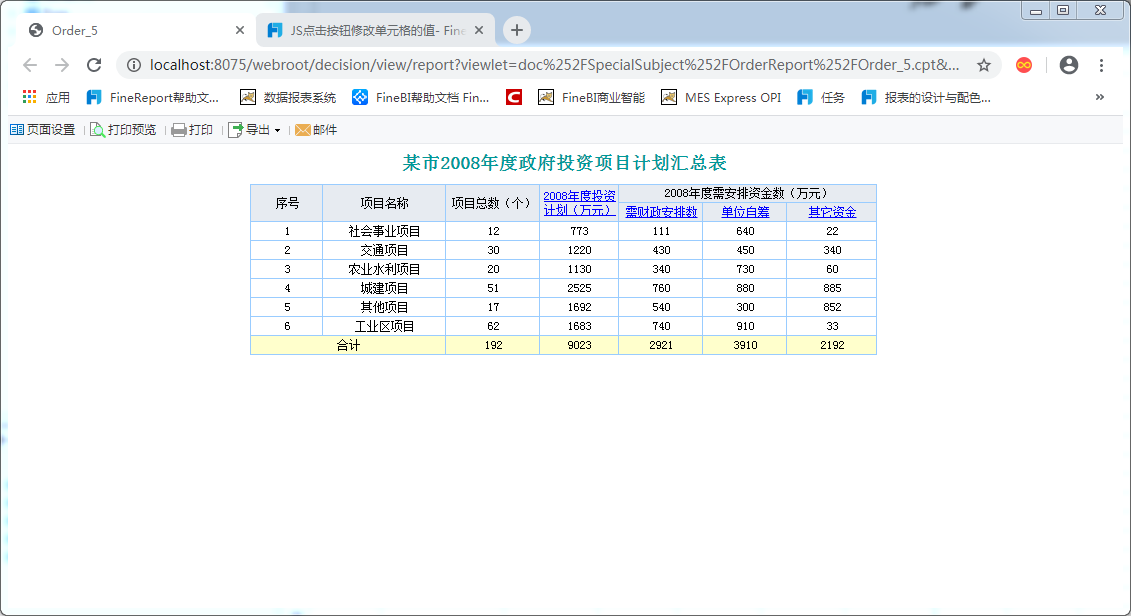Image resolution: width=1131 pixels, height=616 pixels.
Task: Select the 交通项目 cell
Action: tap(384, 250)
